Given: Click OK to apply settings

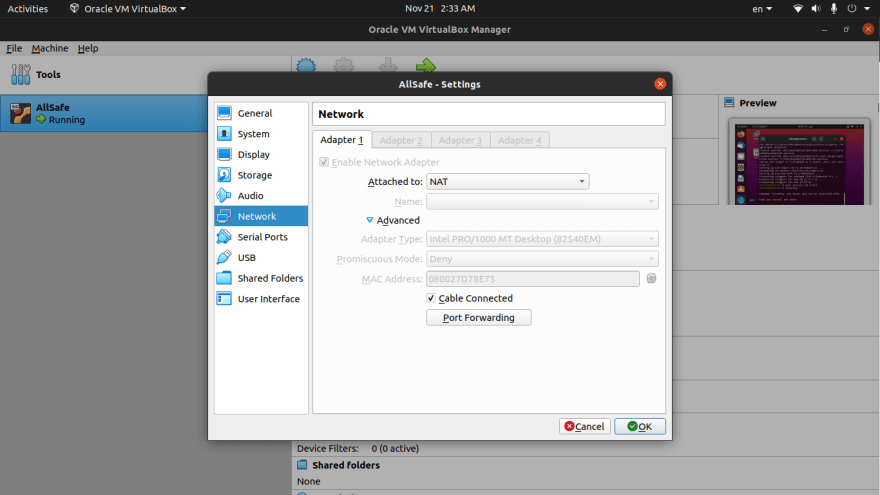Looking at the screenshot, I should pyautogui.click(x=640, y=427).
